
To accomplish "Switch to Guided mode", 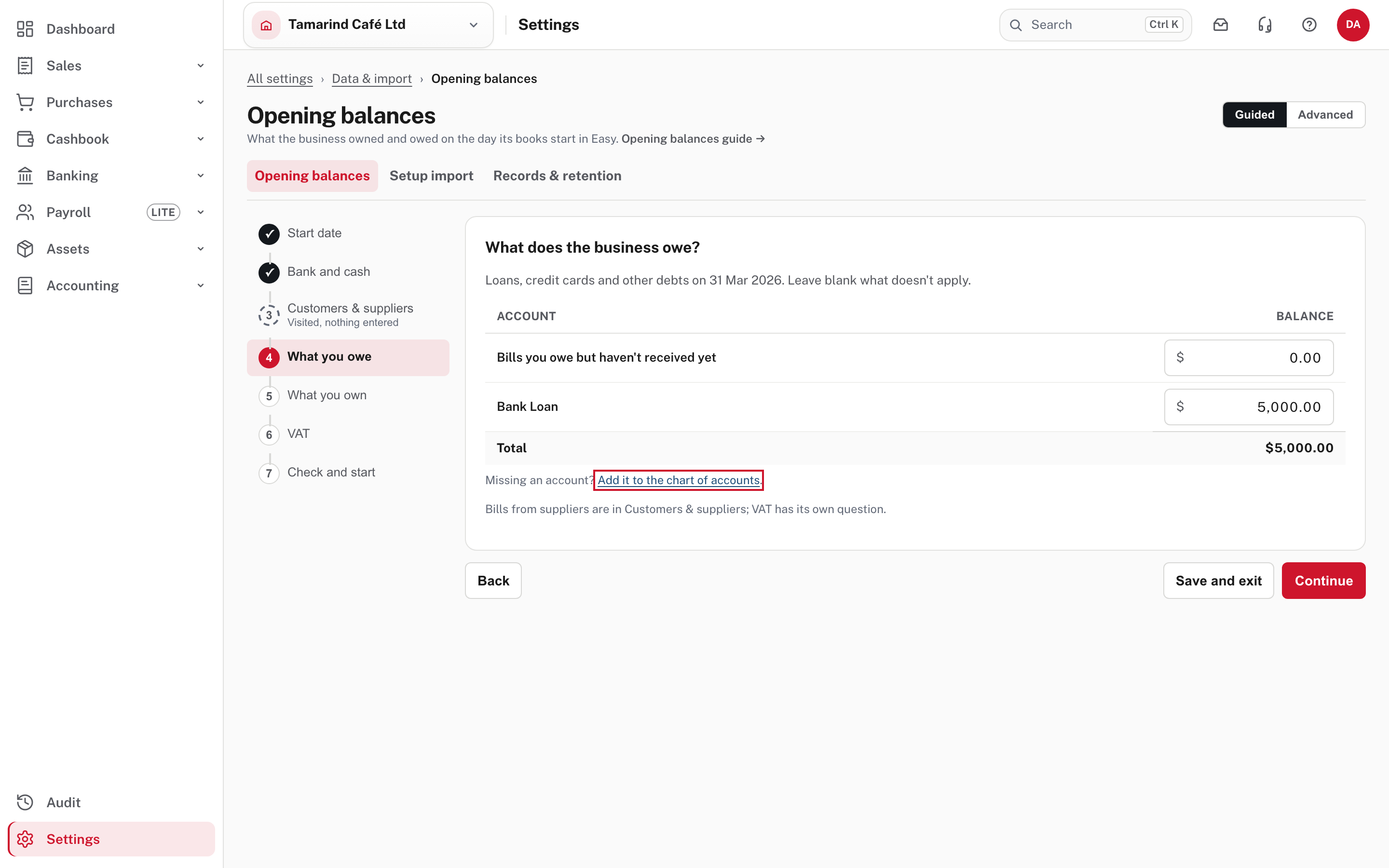I will pos(1255,115).
